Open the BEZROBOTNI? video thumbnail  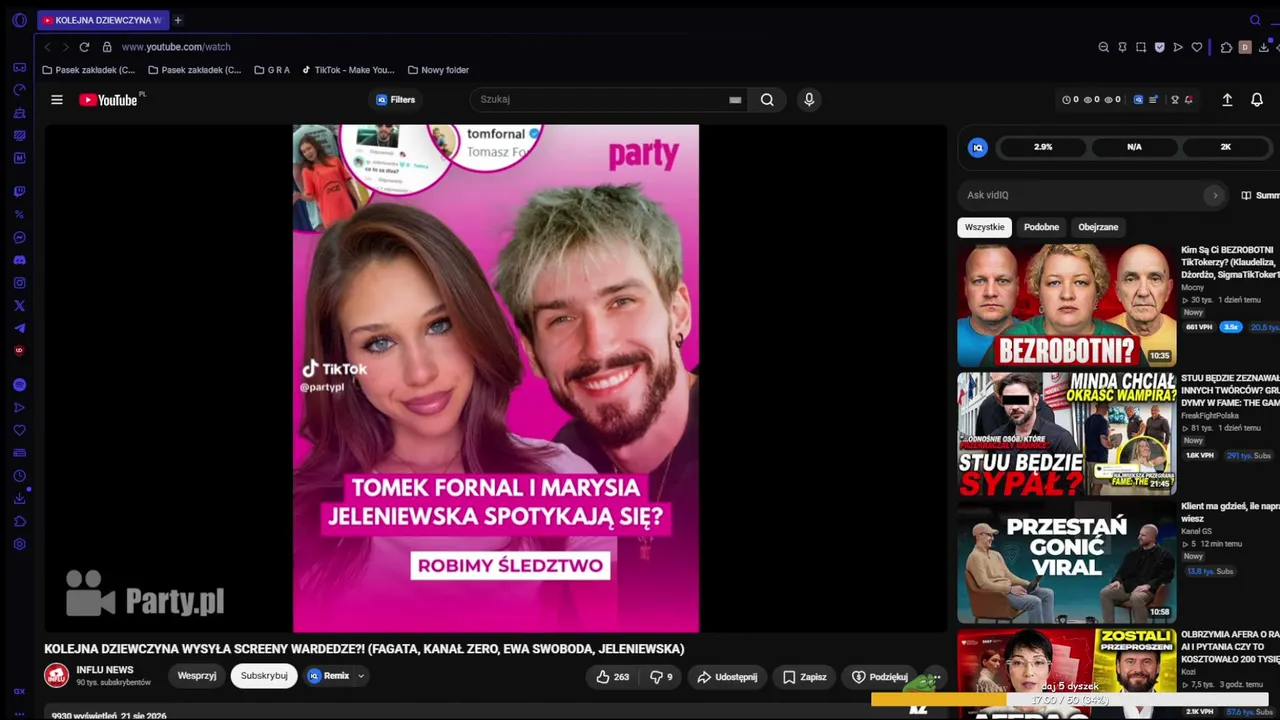pos(1067,305)
